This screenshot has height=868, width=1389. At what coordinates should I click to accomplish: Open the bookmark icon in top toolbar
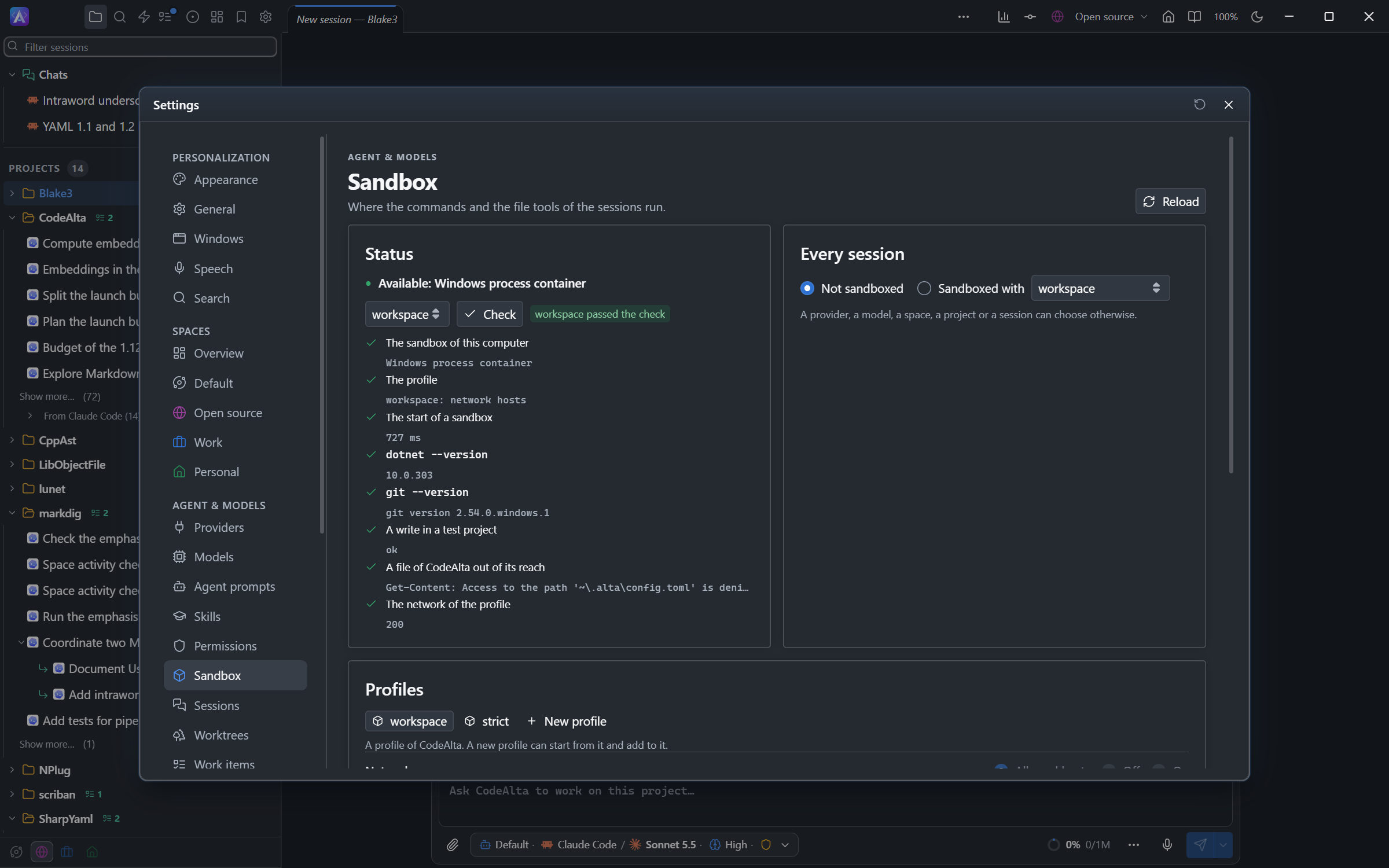[x=241, y=17]
